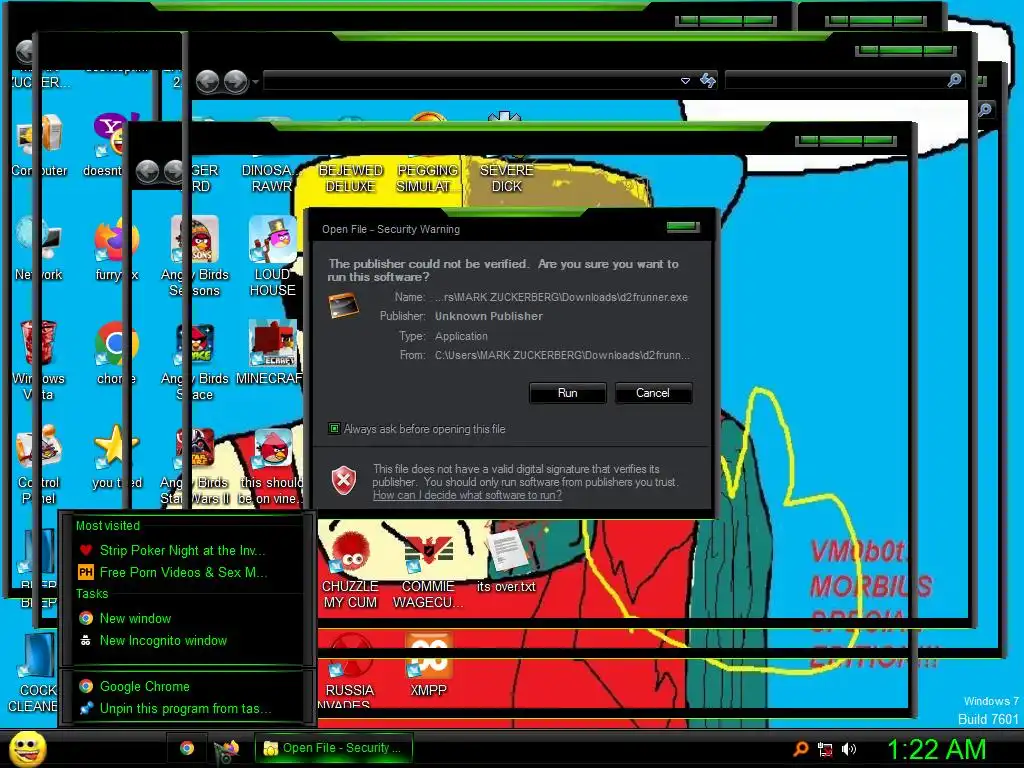Open the Control Panel desktop icon

(39, 464)
